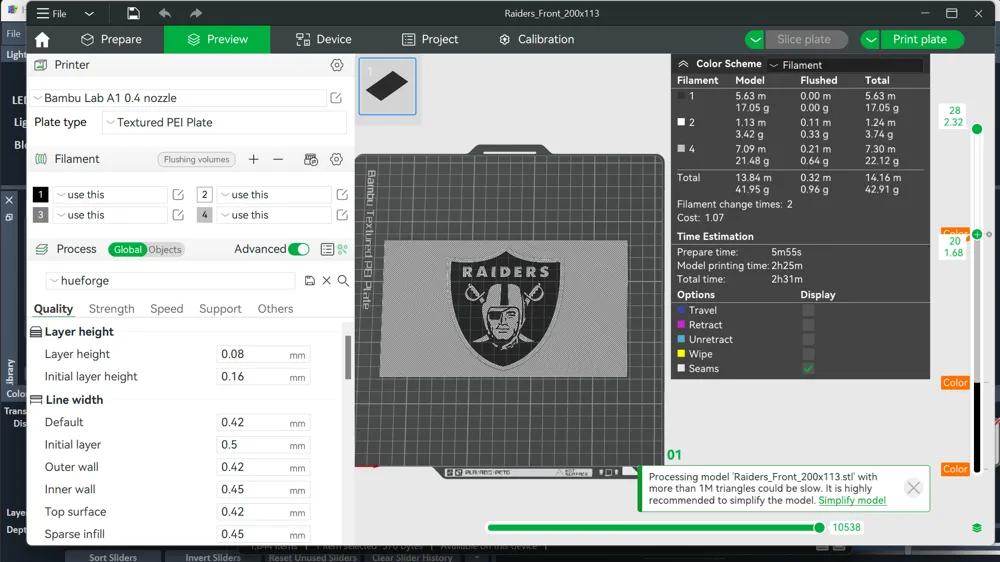Click the Slice plate button
This screenshot has height=562, width=1000.
tap(804, 40)
